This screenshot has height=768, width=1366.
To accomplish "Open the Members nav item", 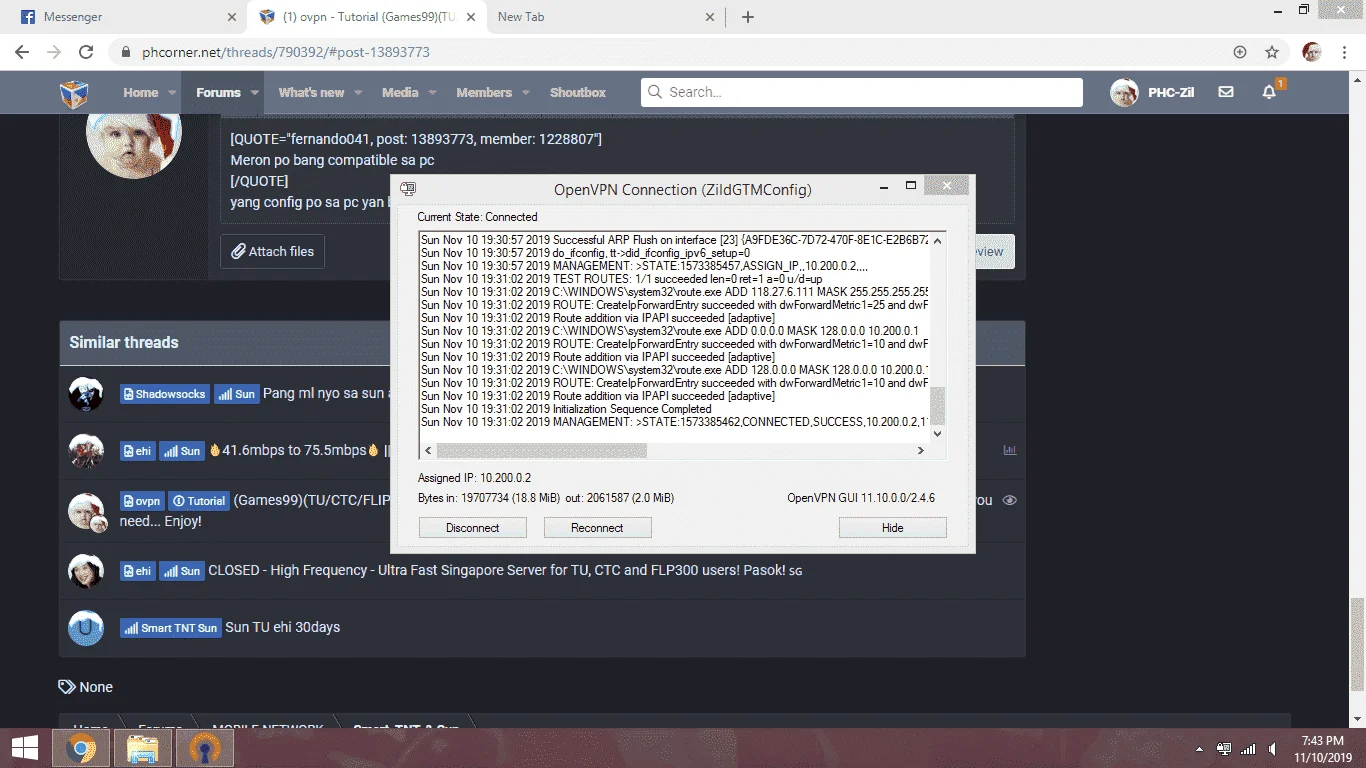I will (484, 93).
